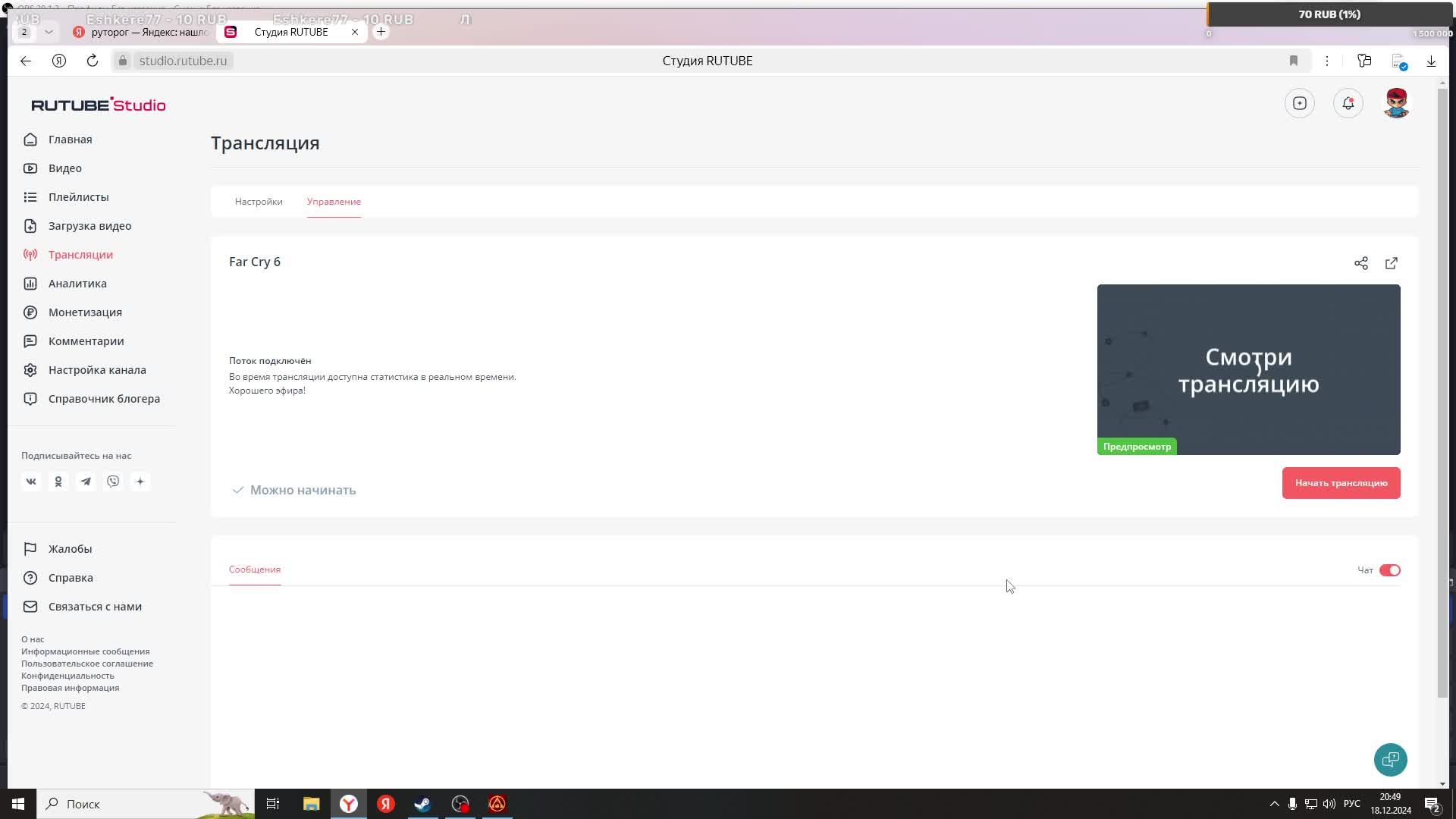The height and width of the screenshot is (819, 1456).
Task: Open the Telegram social link icon
Action: pyautogui.click(x=86, y=482)
